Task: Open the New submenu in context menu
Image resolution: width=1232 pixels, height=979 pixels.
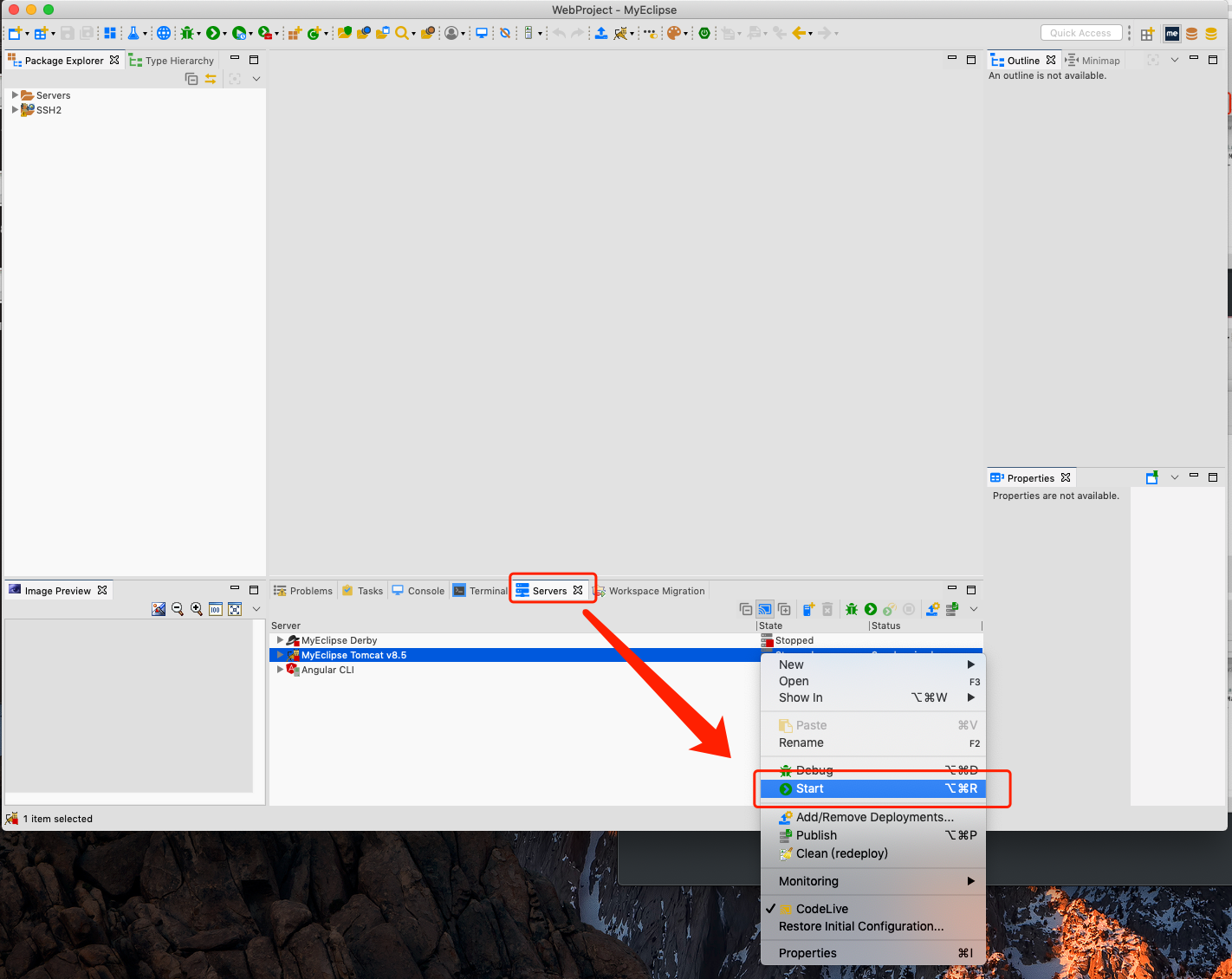Action: pos(873,665)
